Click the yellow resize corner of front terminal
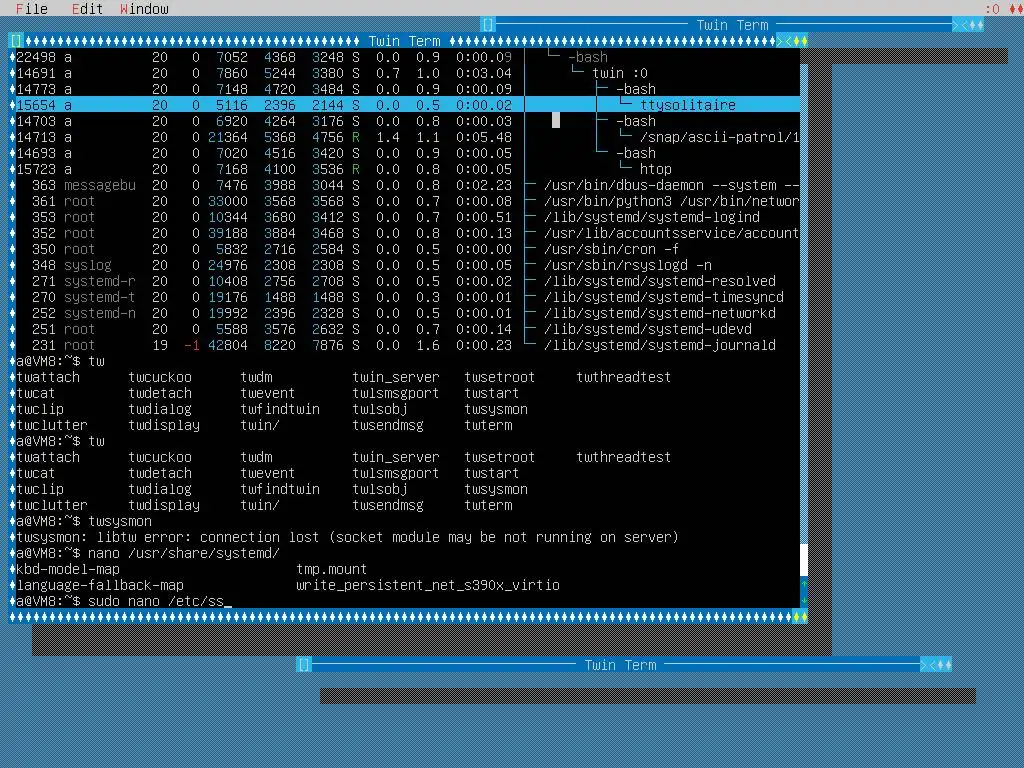The image size is (1024, 768). coord(800,616)
